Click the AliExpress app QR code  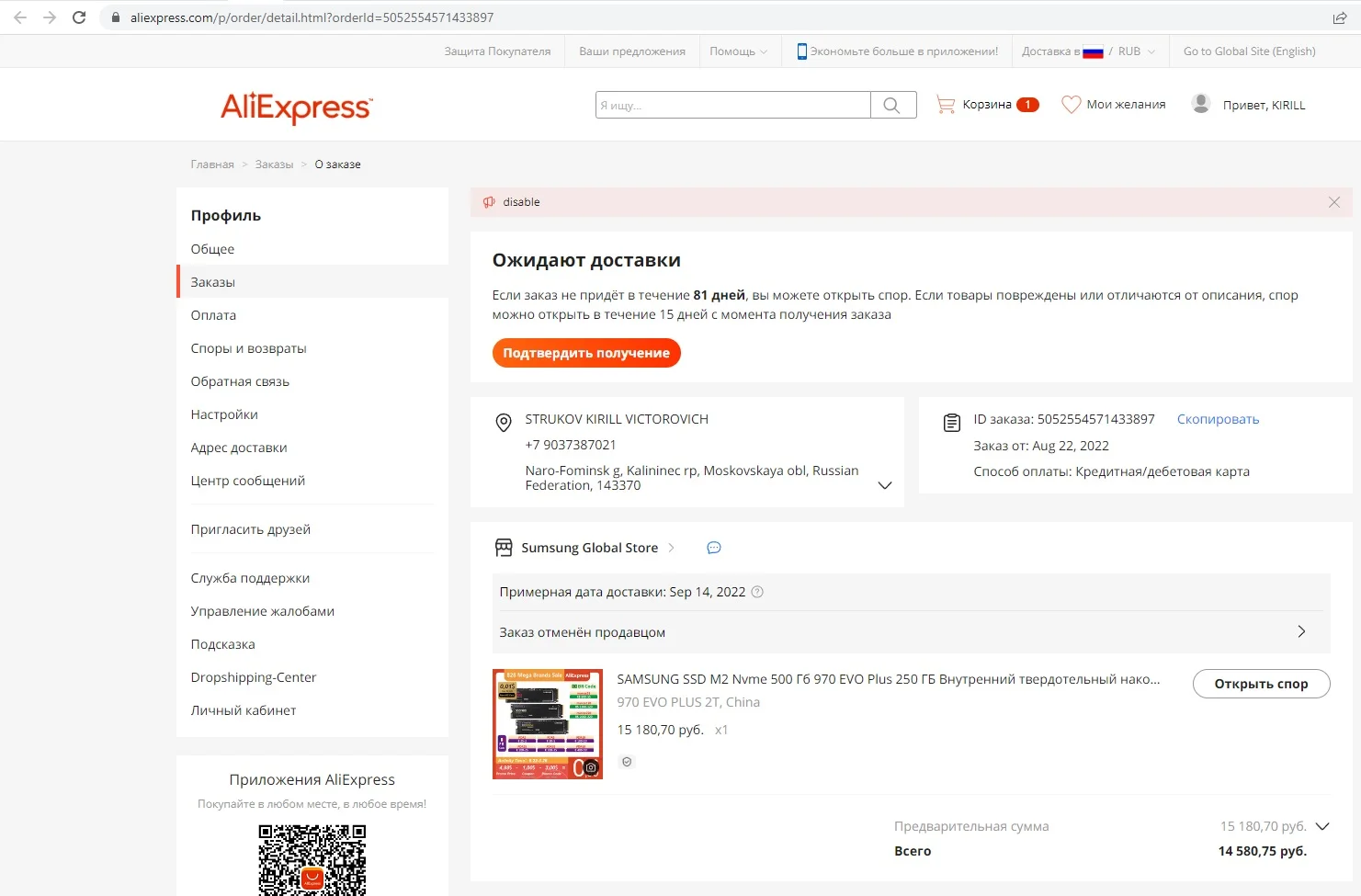tap(312, 860)
